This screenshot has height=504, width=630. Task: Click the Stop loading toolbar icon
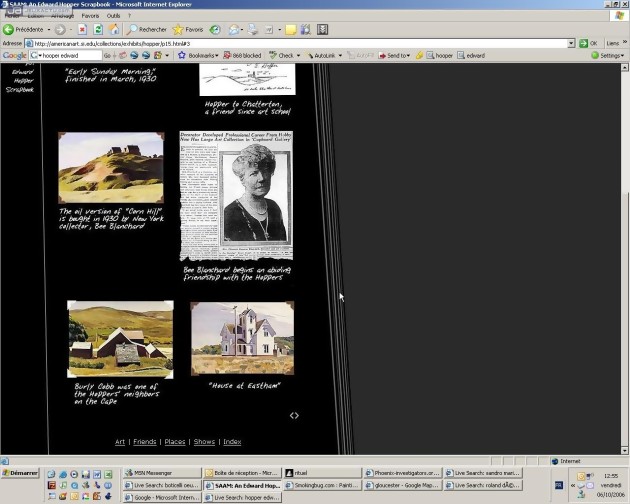82,30
